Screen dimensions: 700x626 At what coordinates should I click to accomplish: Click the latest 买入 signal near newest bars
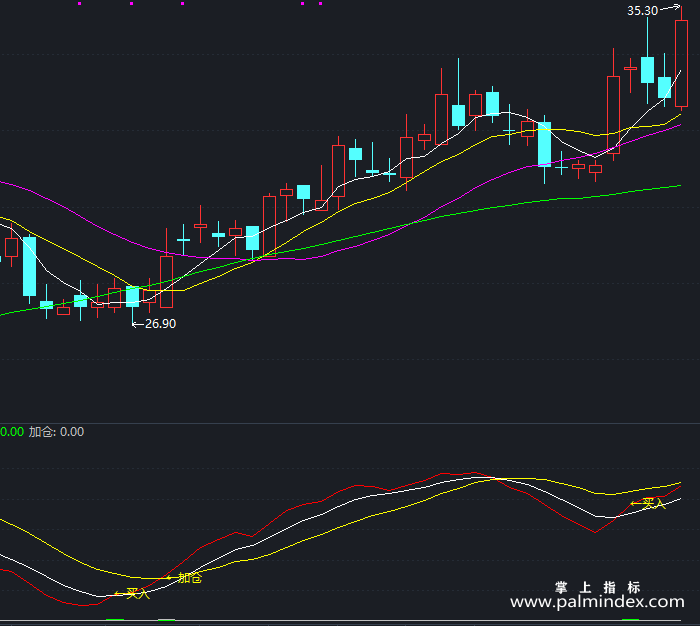click(654, 504)
